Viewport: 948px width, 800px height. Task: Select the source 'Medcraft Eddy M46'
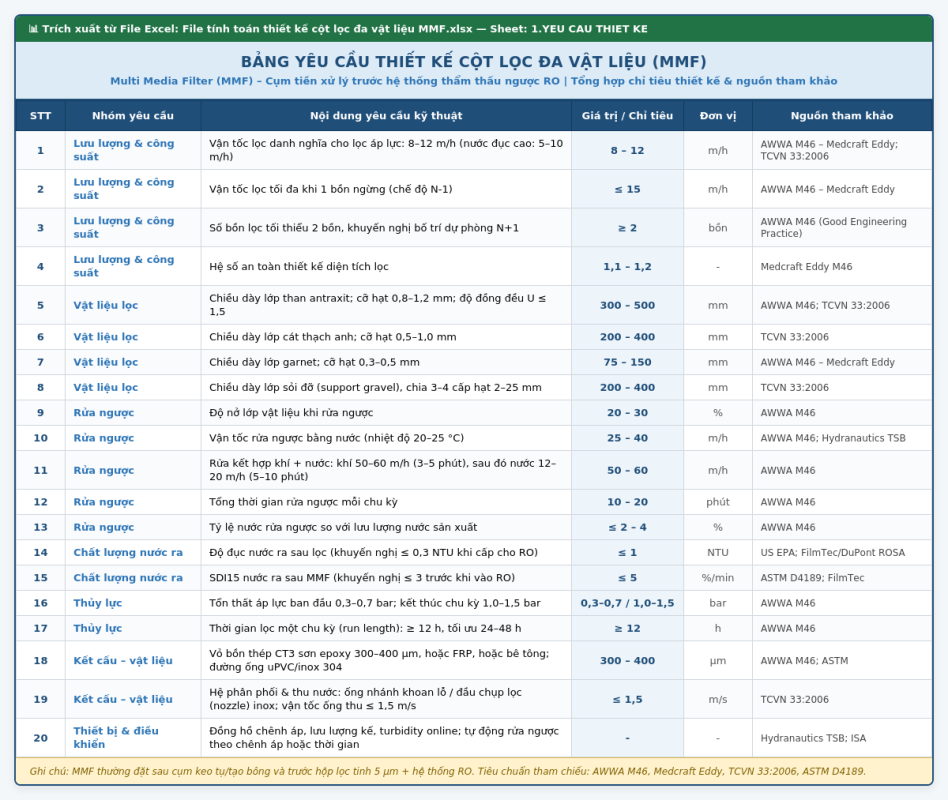tap(807, 267)
